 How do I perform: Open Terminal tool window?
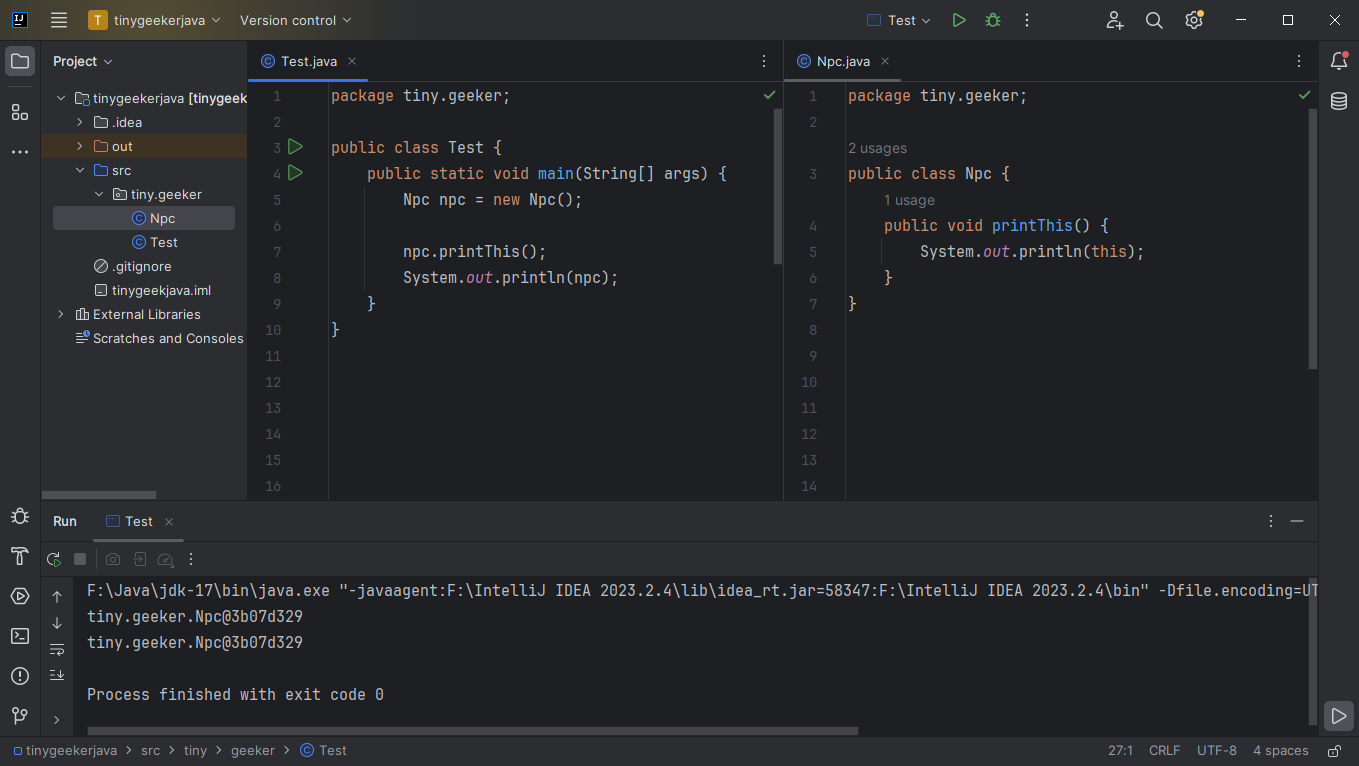click(19, 636)
